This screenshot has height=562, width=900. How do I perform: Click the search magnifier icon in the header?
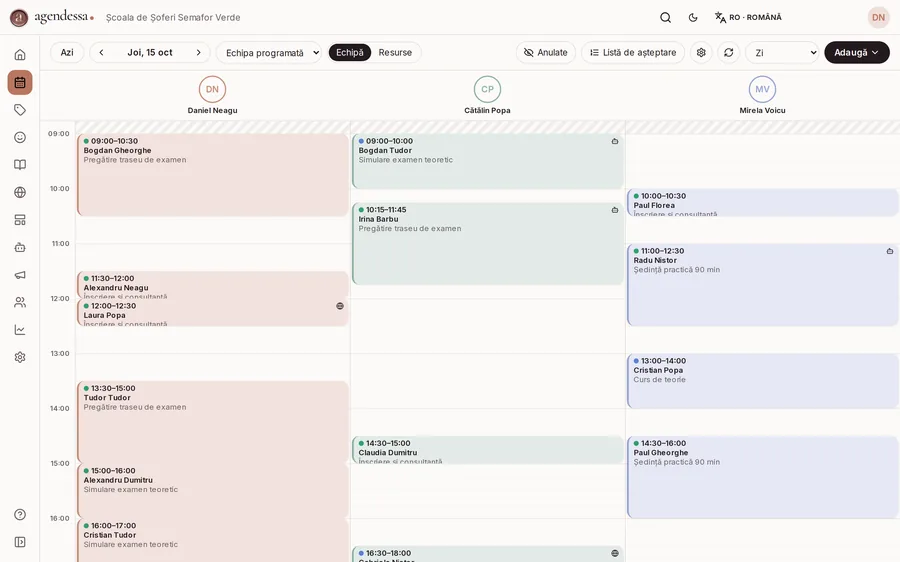click(665, 17)
